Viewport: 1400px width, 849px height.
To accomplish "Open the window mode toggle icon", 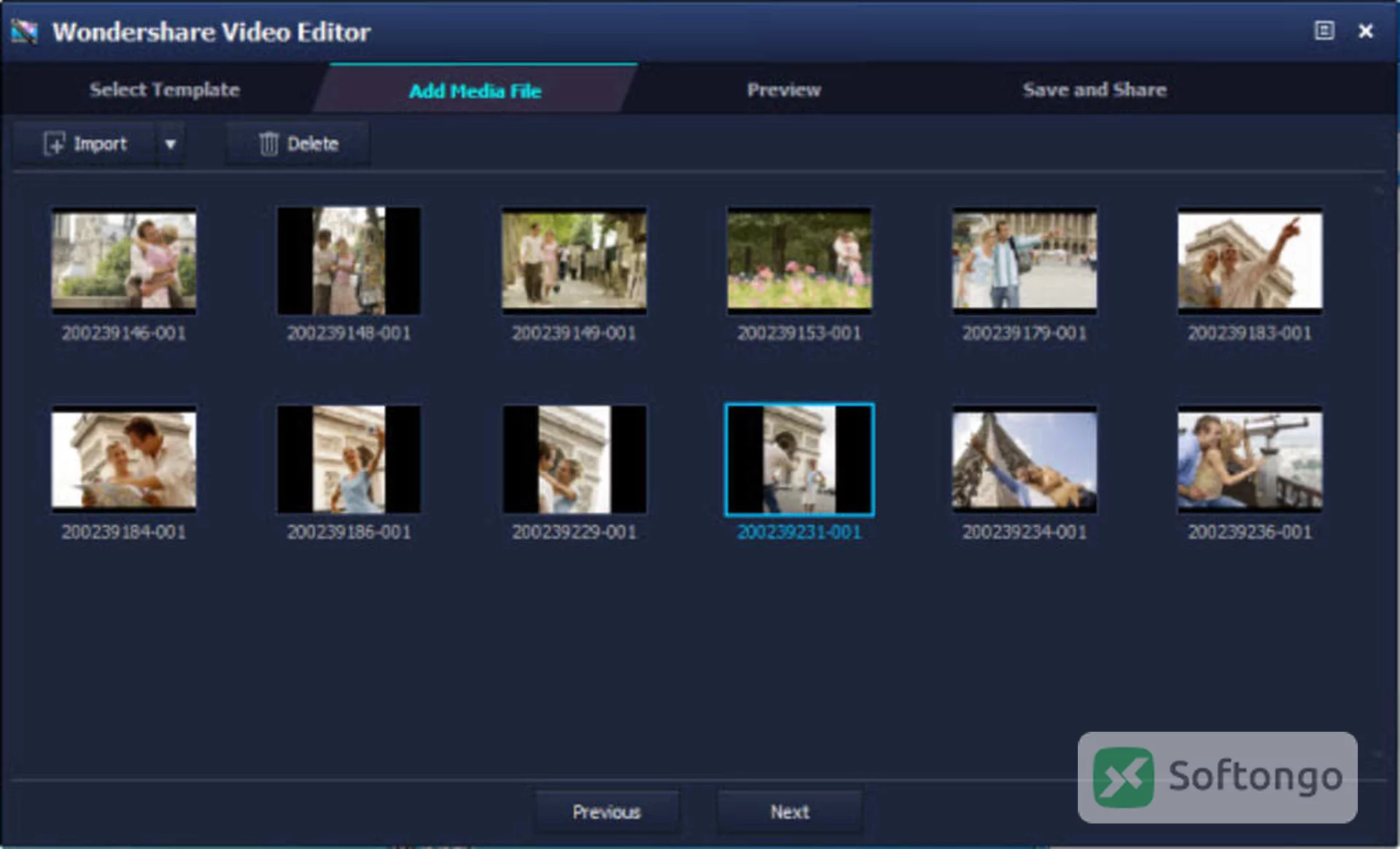I will [1324, 31].
